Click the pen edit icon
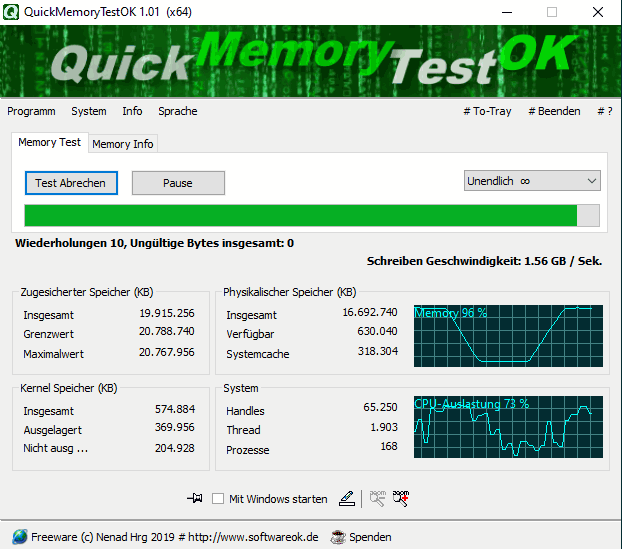 347,499
